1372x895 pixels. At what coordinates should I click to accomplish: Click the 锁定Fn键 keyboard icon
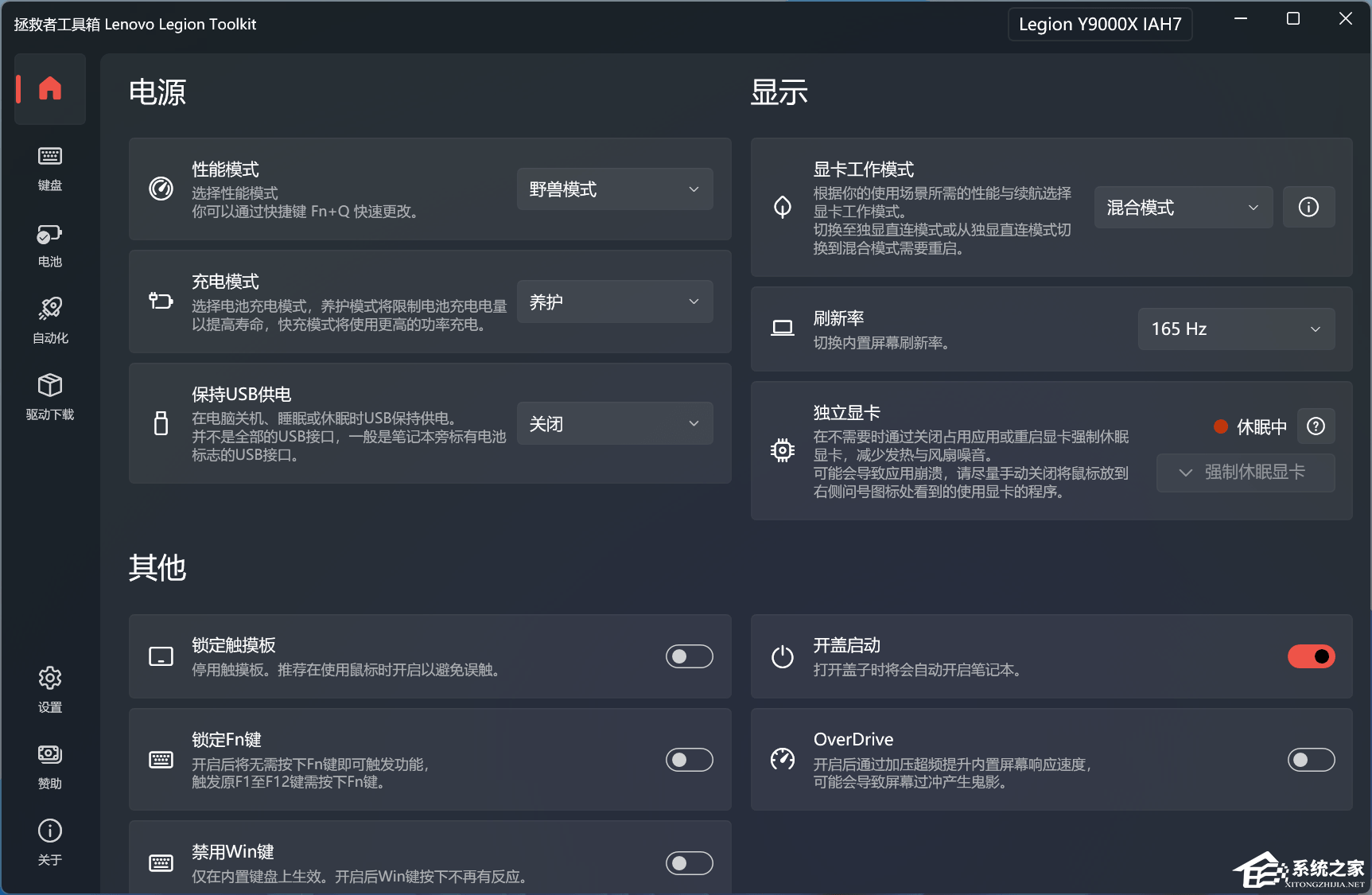coord(161,760)
